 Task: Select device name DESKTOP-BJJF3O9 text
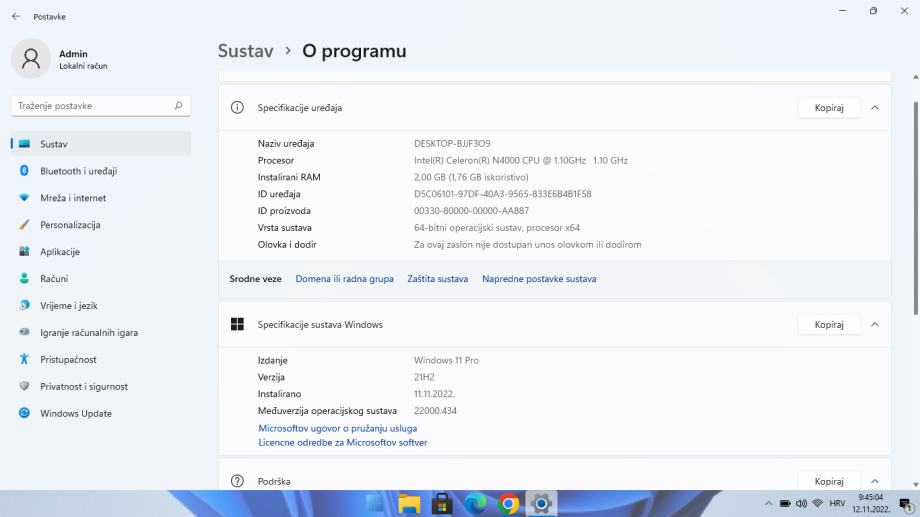pyautogui.click(x=452, y=143)
